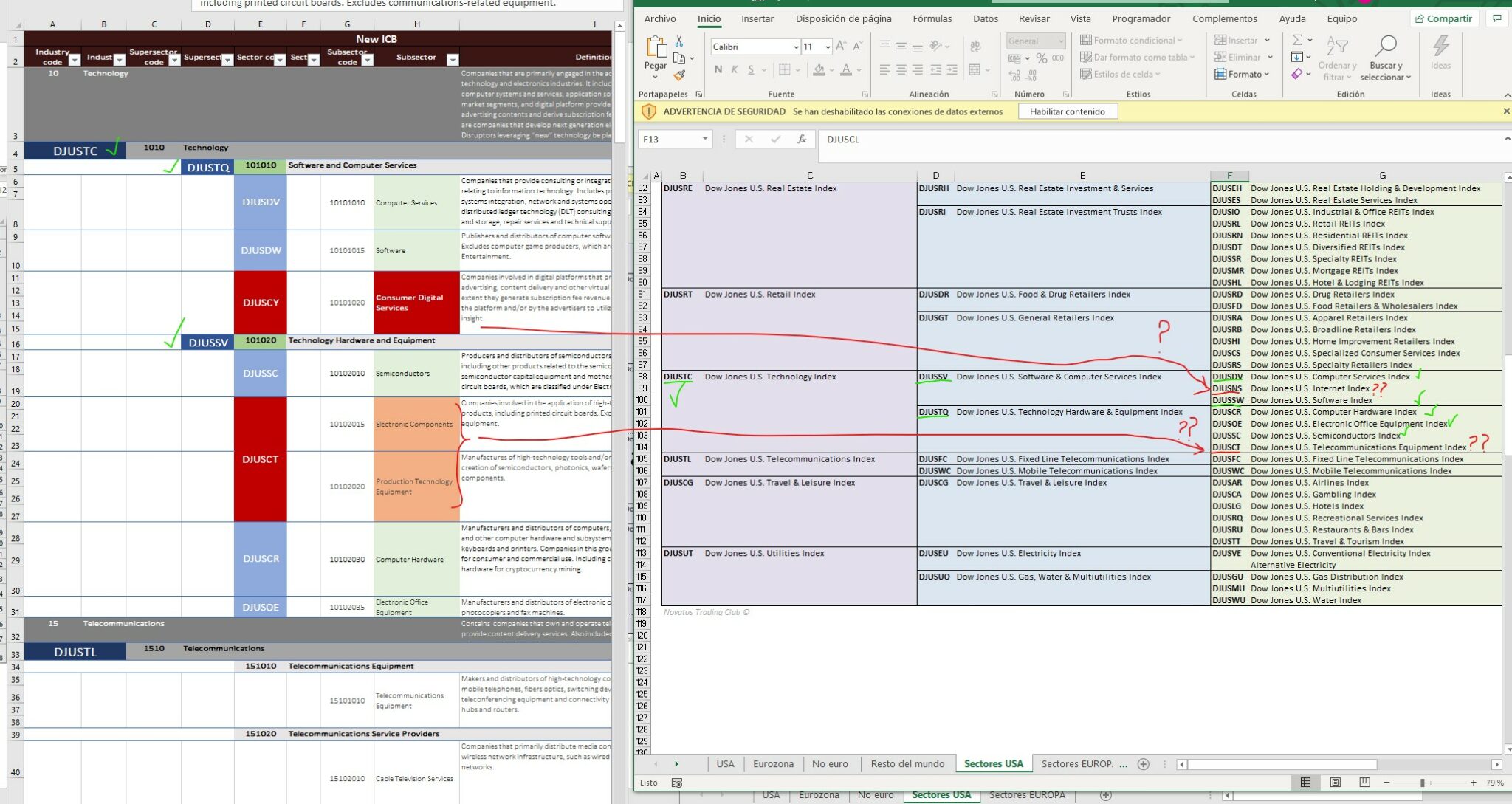
Task: Switch to the Eurozona sheet tab
Action: [773, 764]
